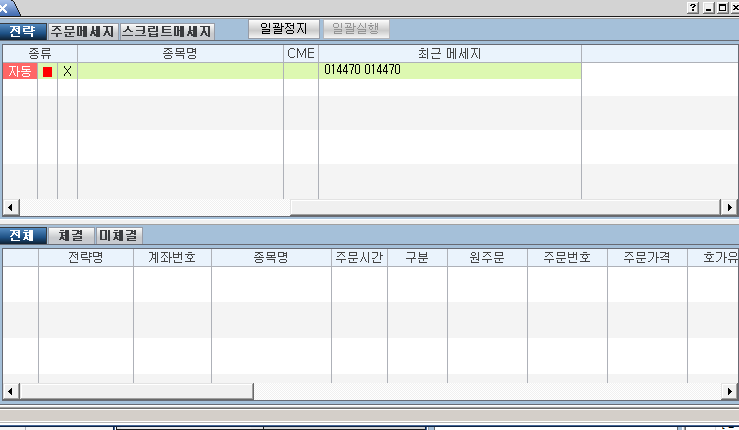Switch to the 주문메세지 tab
Screen dimensions: 739x430
(x=83, y=31)
